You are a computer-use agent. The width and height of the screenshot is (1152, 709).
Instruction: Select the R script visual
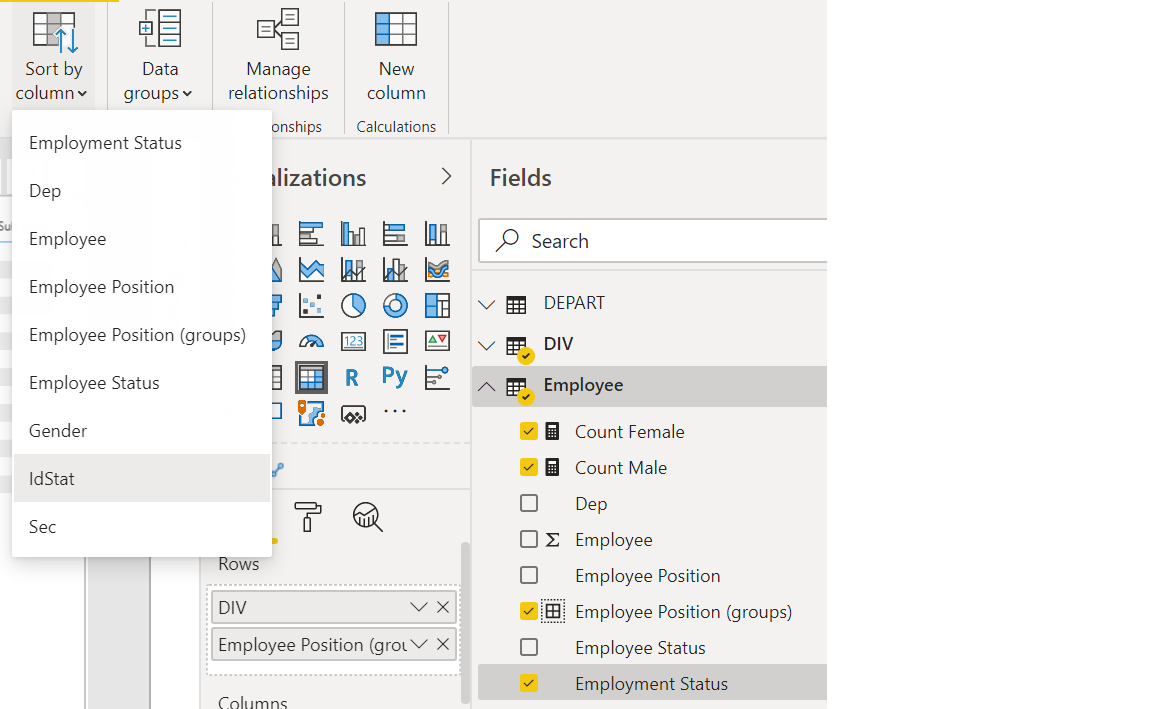coord(352,378)
